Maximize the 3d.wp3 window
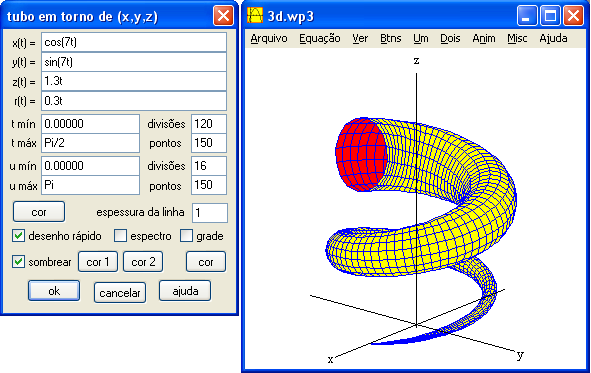Screen dimensions: 591x373 [x=550, y=16]
